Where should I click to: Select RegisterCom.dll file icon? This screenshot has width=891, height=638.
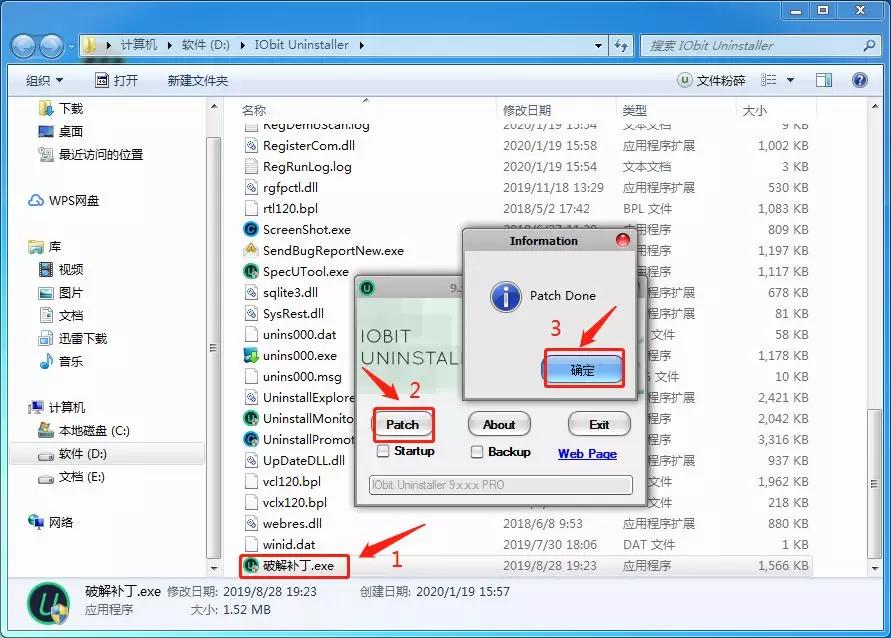tap(251, 145)
